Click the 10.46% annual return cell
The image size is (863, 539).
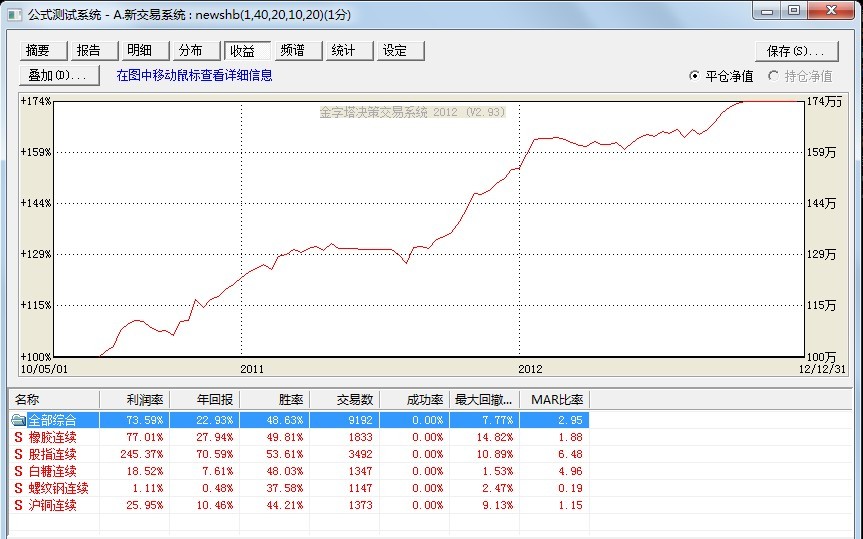click(x=215, y=505)
